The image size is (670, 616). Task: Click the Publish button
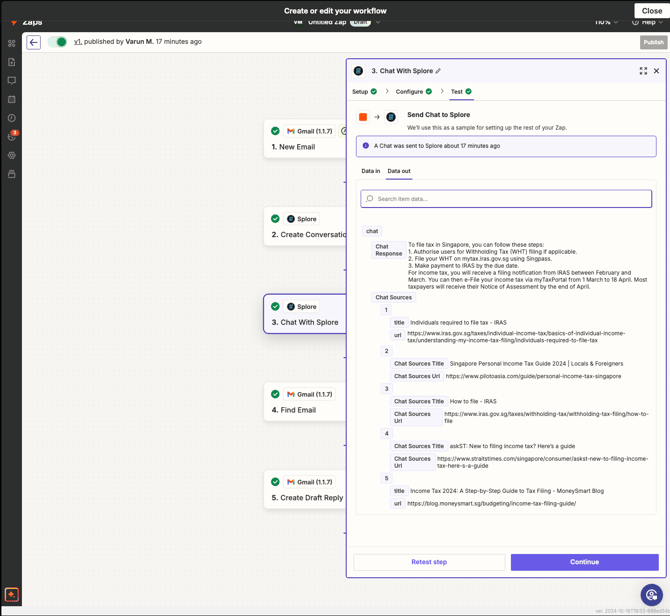(653, 42)
